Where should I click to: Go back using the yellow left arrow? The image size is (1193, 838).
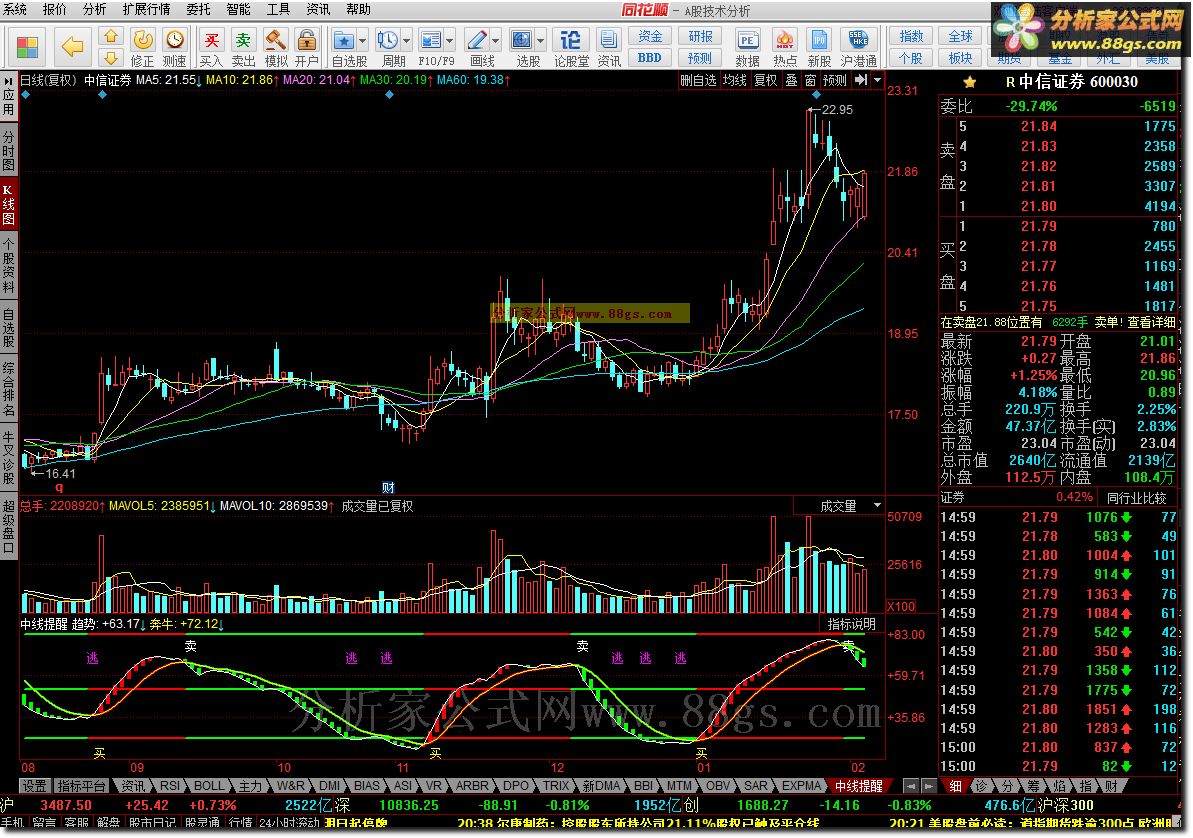click(72, 47)
